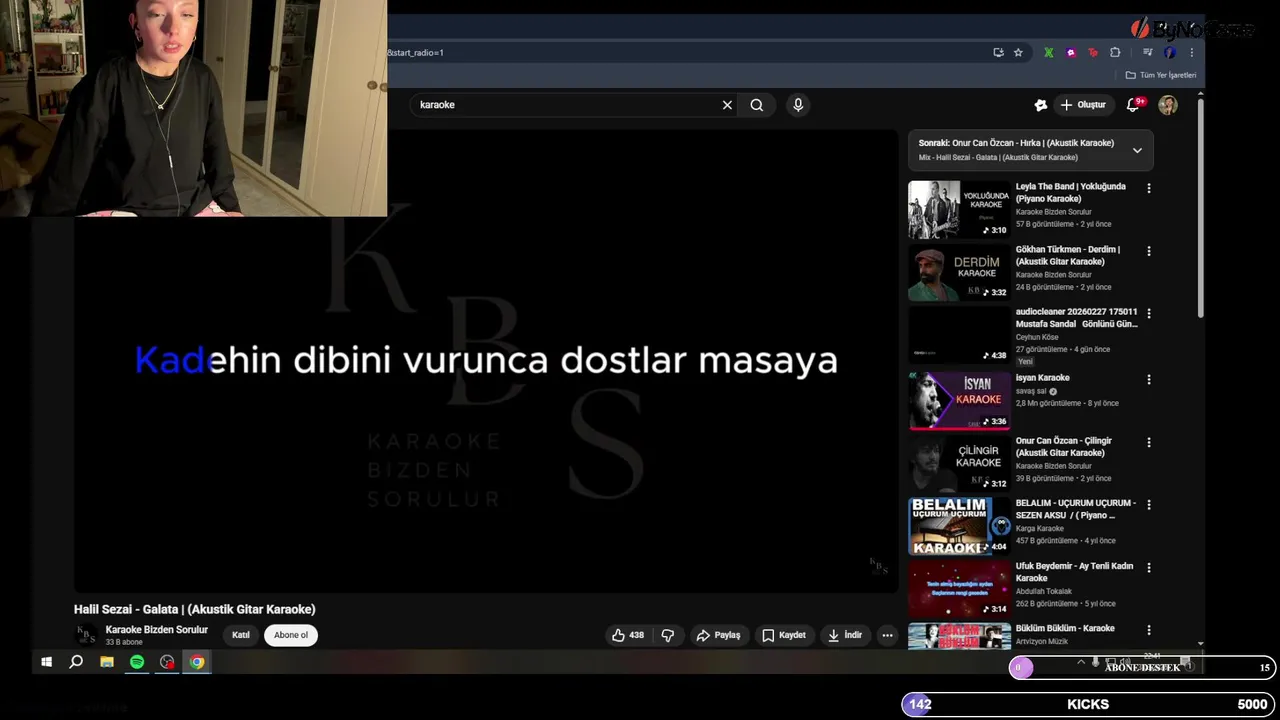1280x720 pixels.
Task: Download the video with İndir
Action: click(x=845, y=635)
